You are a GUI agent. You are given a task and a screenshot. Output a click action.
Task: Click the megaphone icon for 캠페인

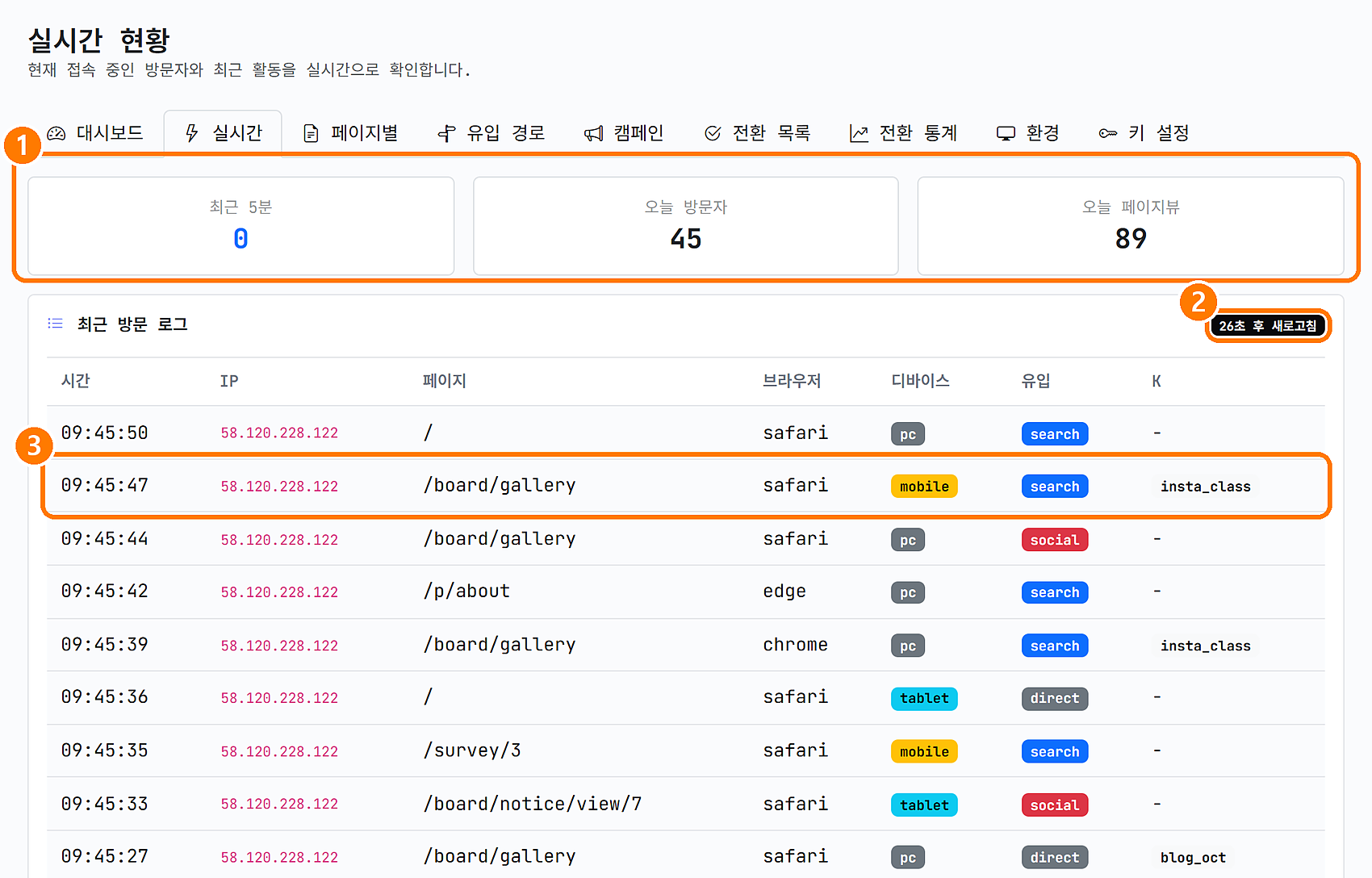pos(593,133)
